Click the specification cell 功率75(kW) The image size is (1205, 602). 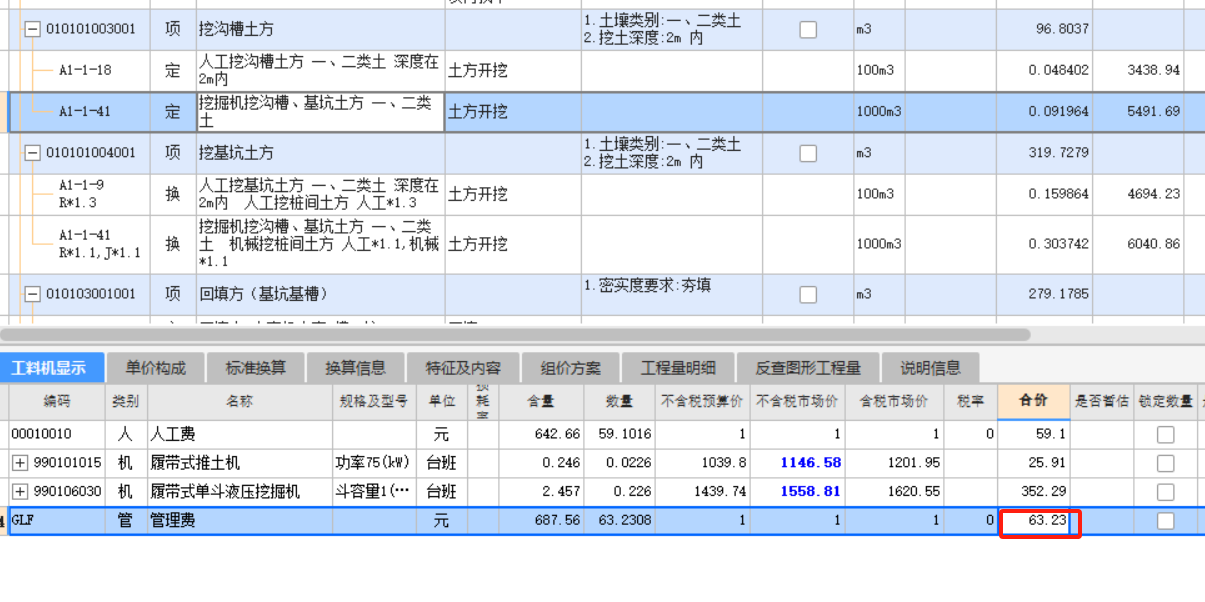(x=375, y=463)
